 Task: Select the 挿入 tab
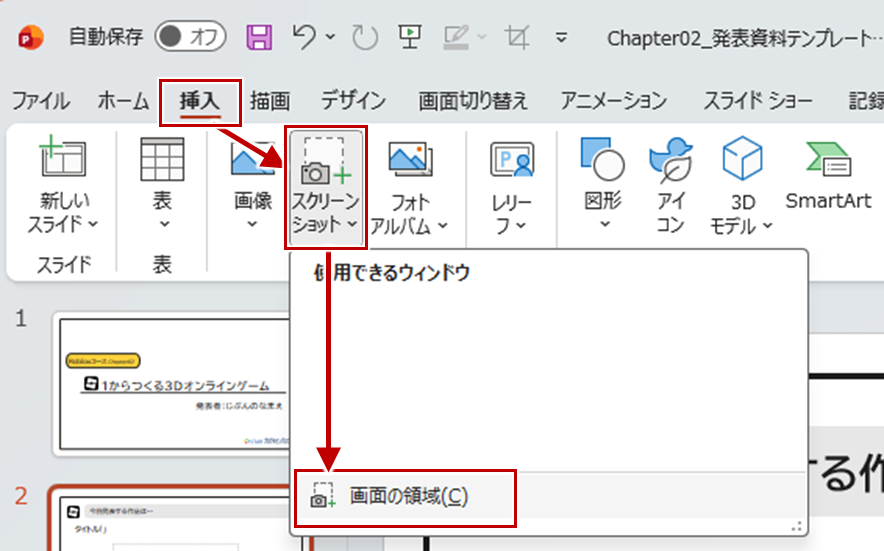click(x=200, y=101)
